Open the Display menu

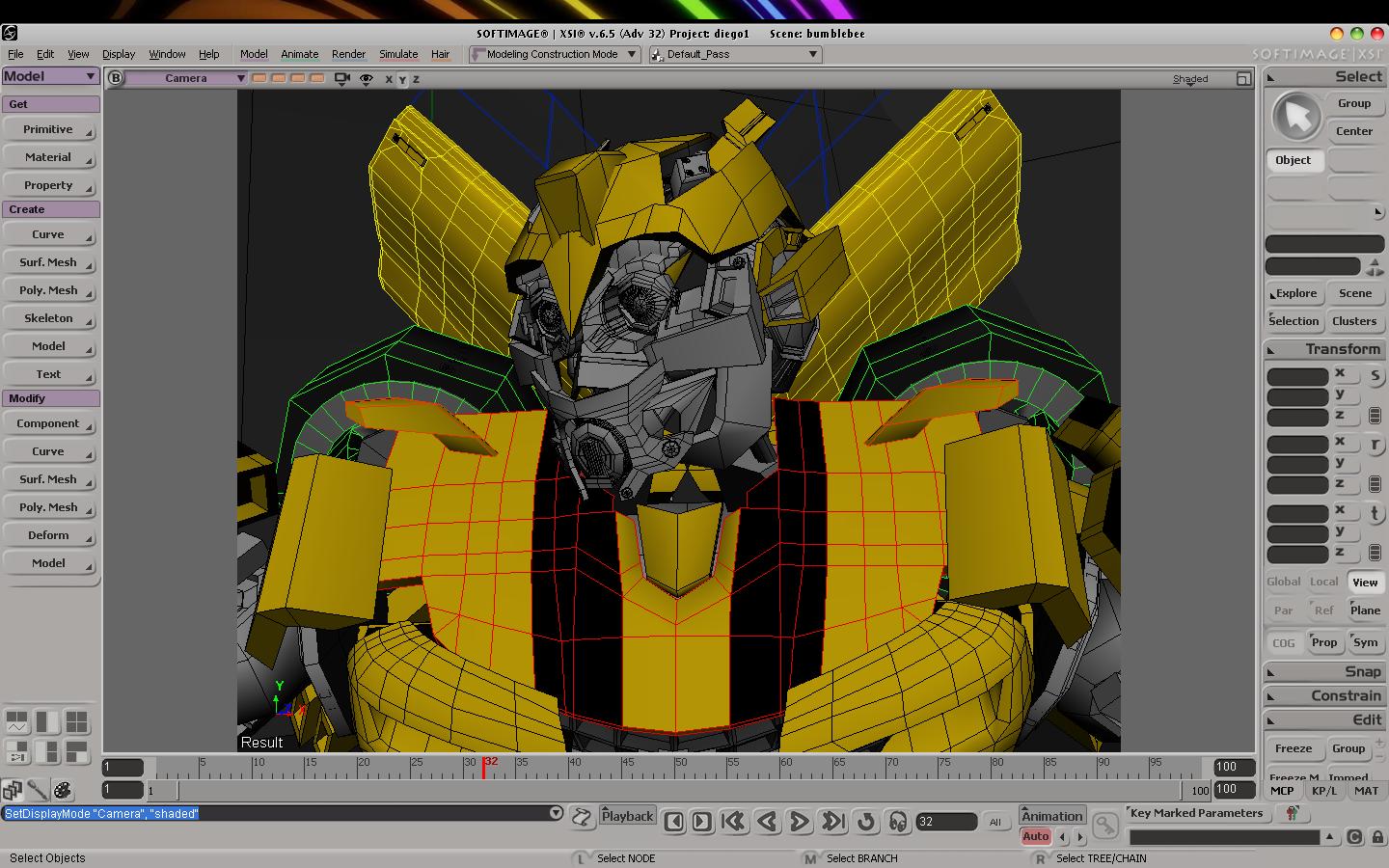click(x=119, y=54)
